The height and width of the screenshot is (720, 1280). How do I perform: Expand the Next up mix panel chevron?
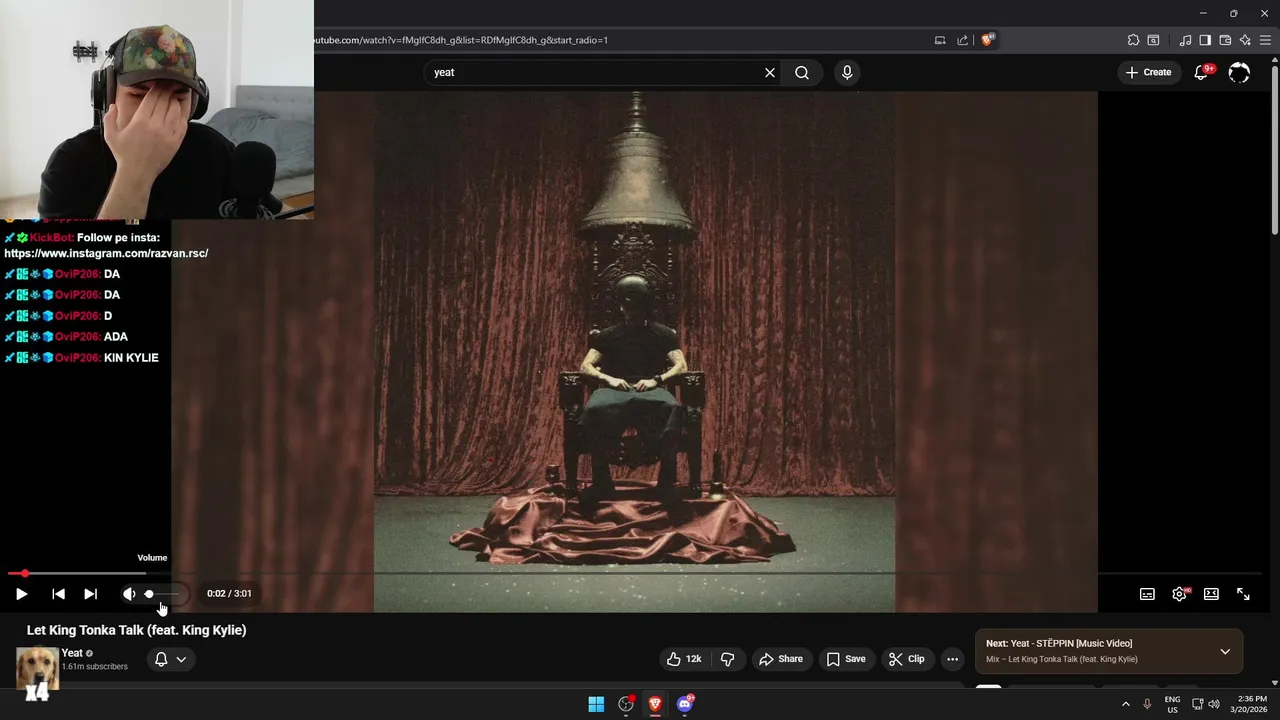tap(1225, 652)
